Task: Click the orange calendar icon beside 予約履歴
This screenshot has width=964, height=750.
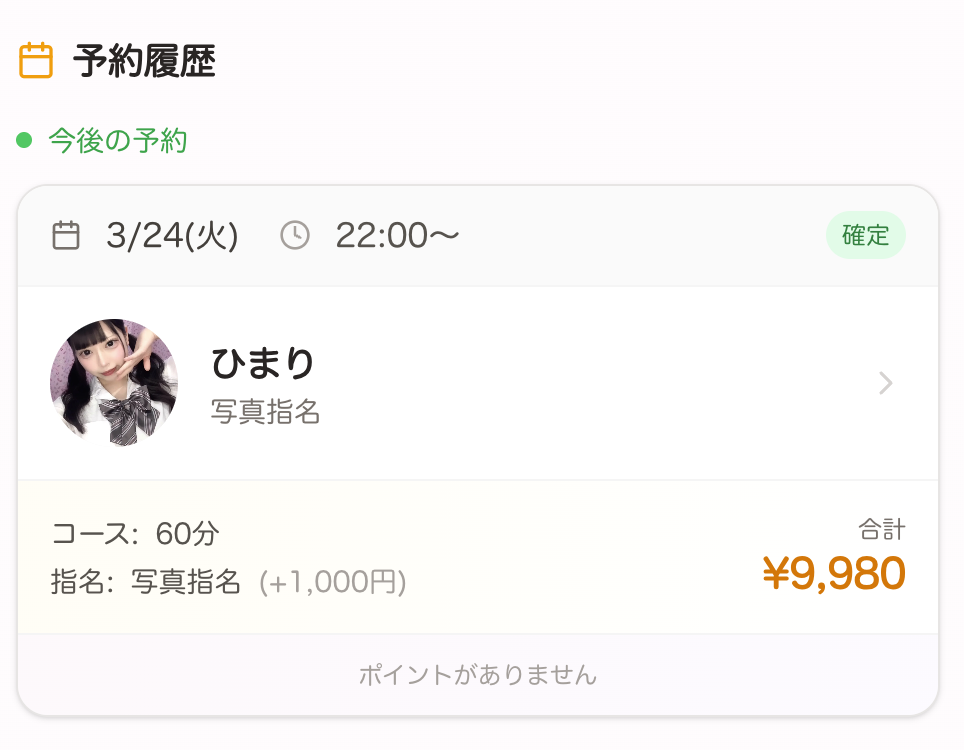Action: 36,61
